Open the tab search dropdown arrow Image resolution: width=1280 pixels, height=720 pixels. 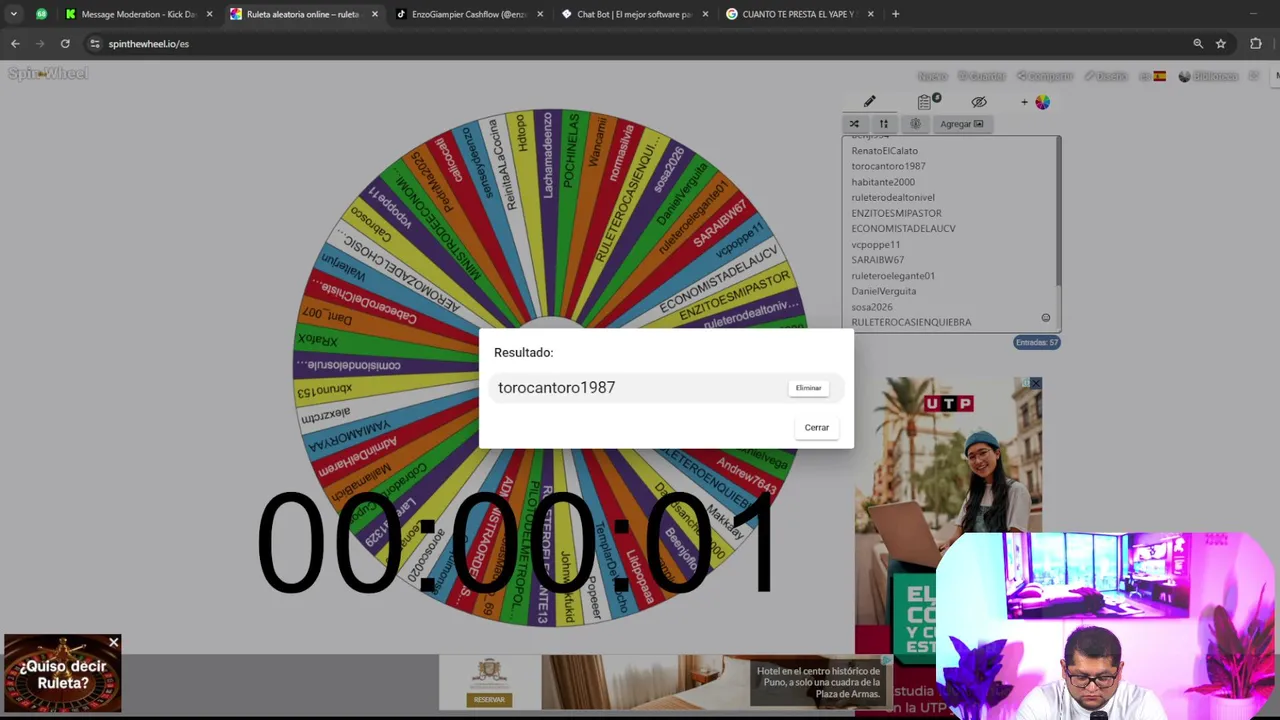[x=13, y=14]
